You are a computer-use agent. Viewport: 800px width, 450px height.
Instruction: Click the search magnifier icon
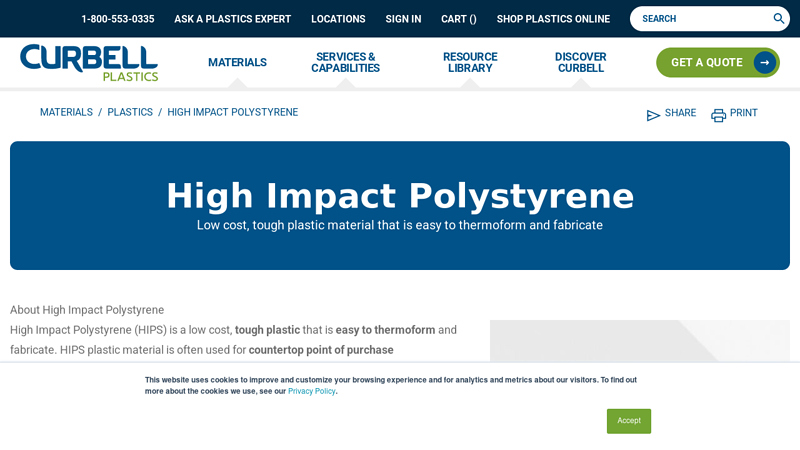click(778, 19)
